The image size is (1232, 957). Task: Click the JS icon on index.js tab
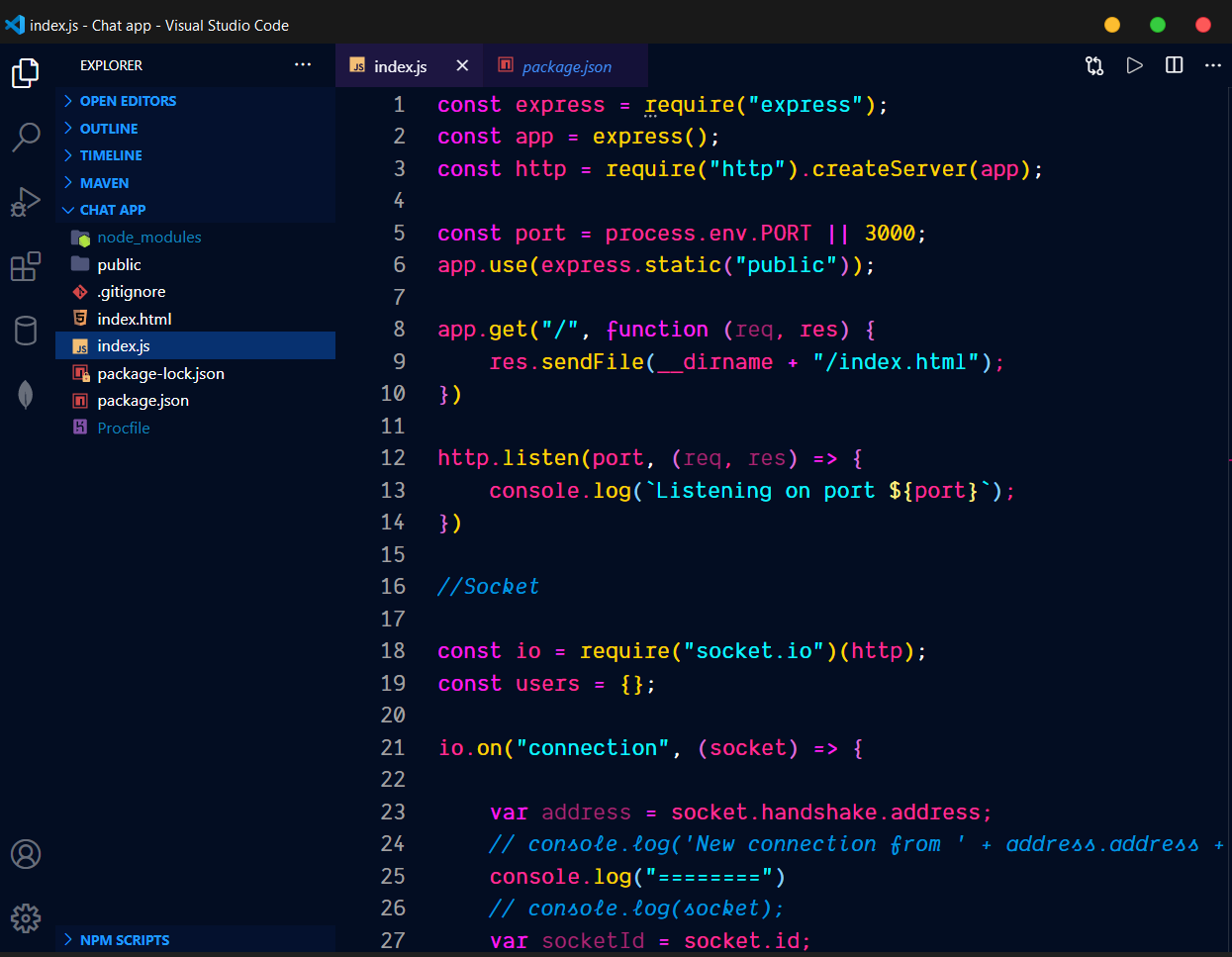[357, 65]
